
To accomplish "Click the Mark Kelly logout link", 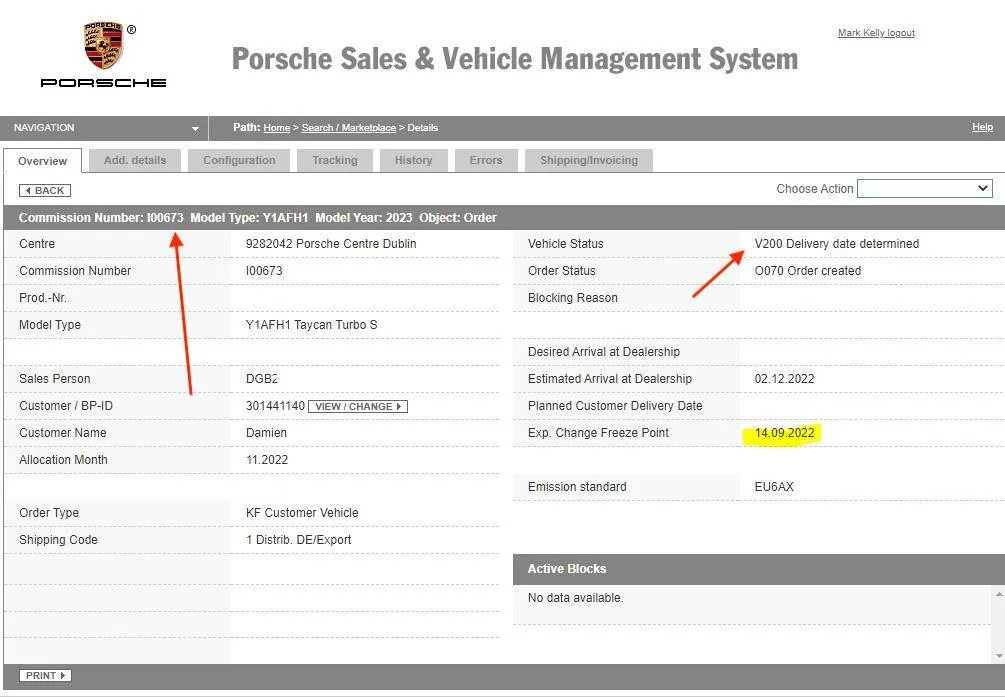I will (x=876, y=33).
